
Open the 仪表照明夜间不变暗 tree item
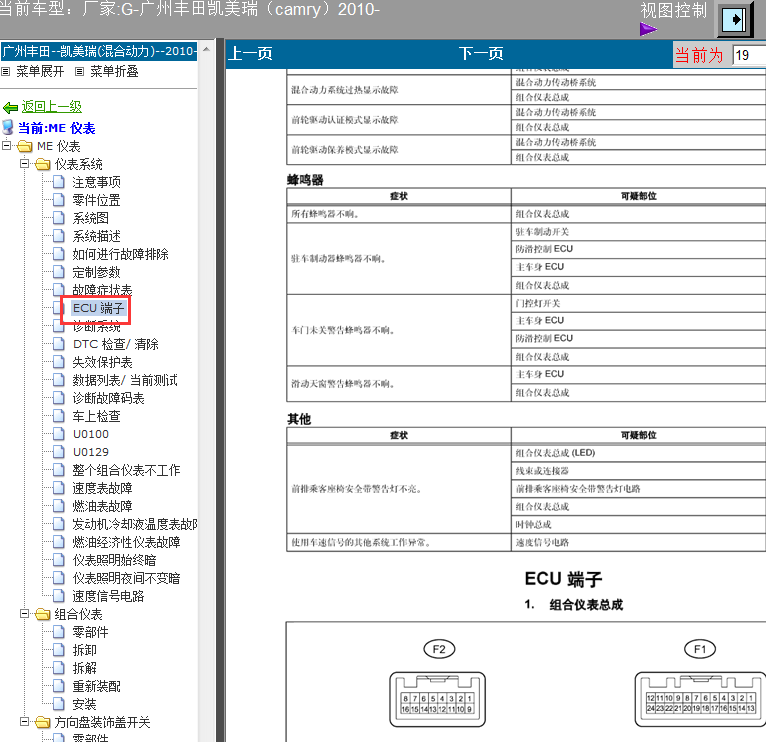pyautogui.click(x=127, y=578)
